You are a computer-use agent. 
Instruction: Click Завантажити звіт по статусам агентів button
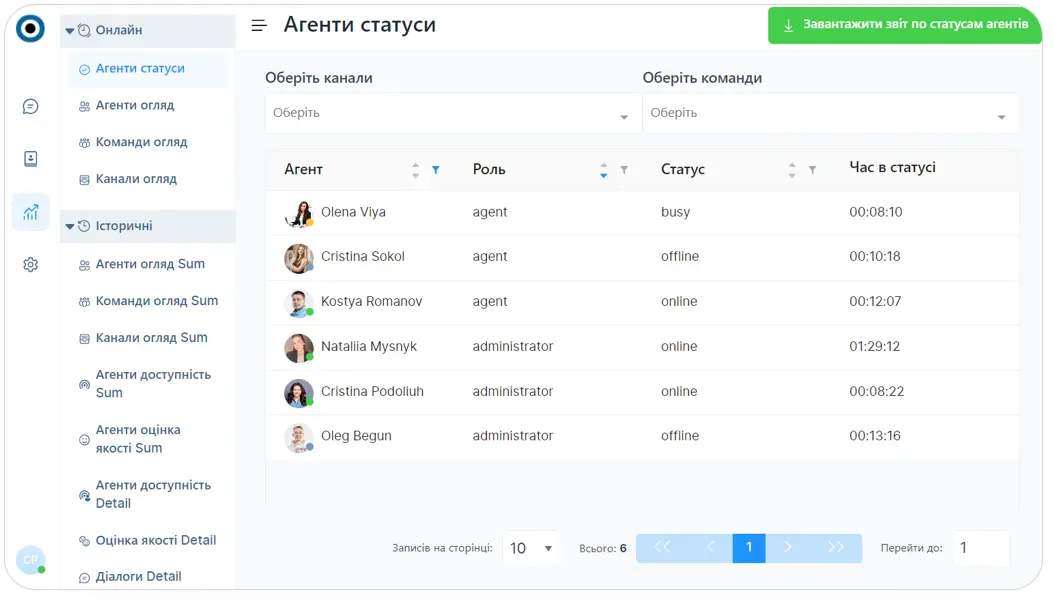905,25
